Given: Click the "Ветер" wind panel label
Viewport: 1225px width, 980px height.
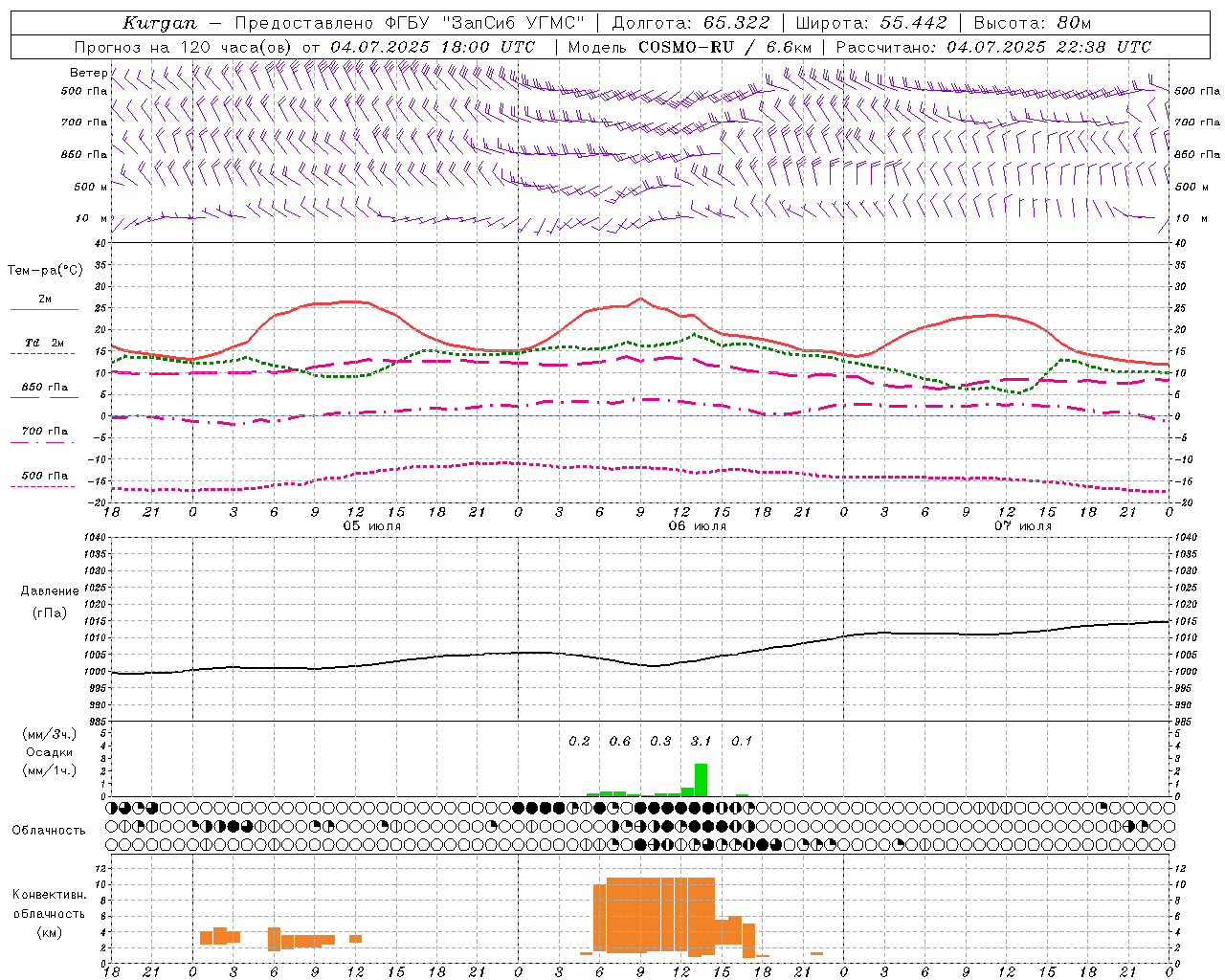Looking at the screenshot, I should [88, 73].
